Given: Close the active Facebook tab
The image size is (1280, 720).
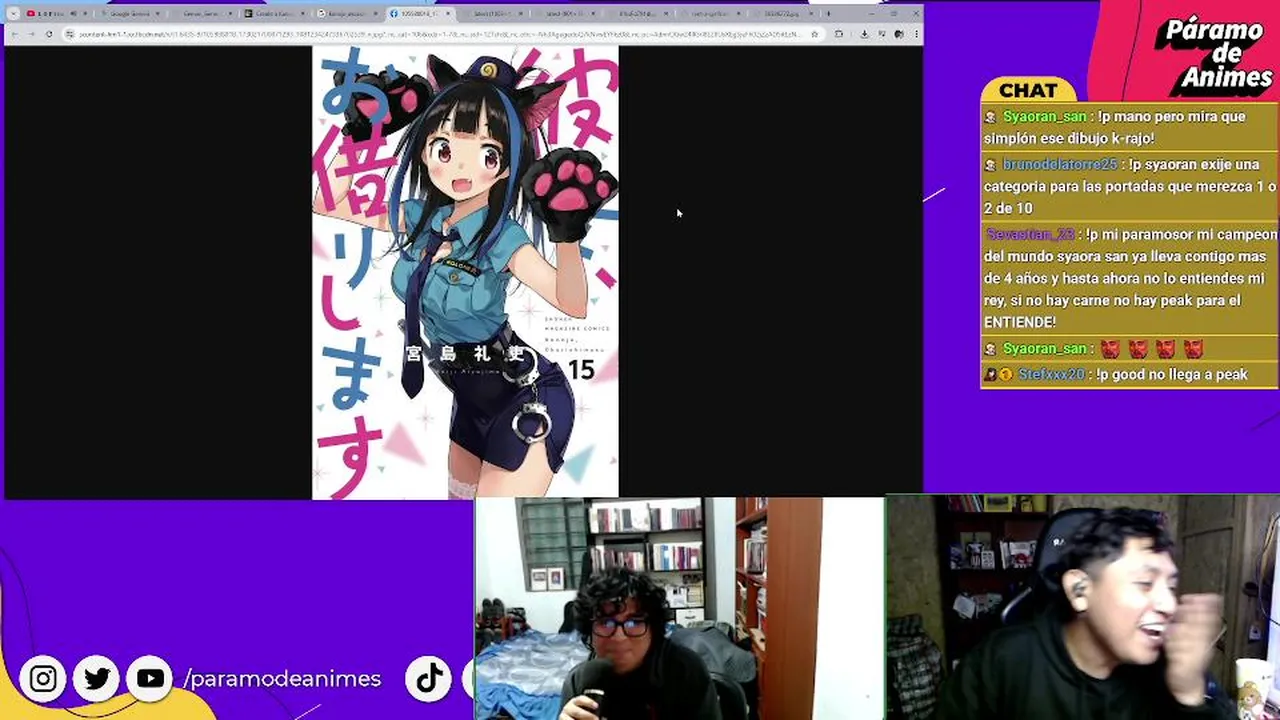Looking at the screenshot, I should coord(448,14).
